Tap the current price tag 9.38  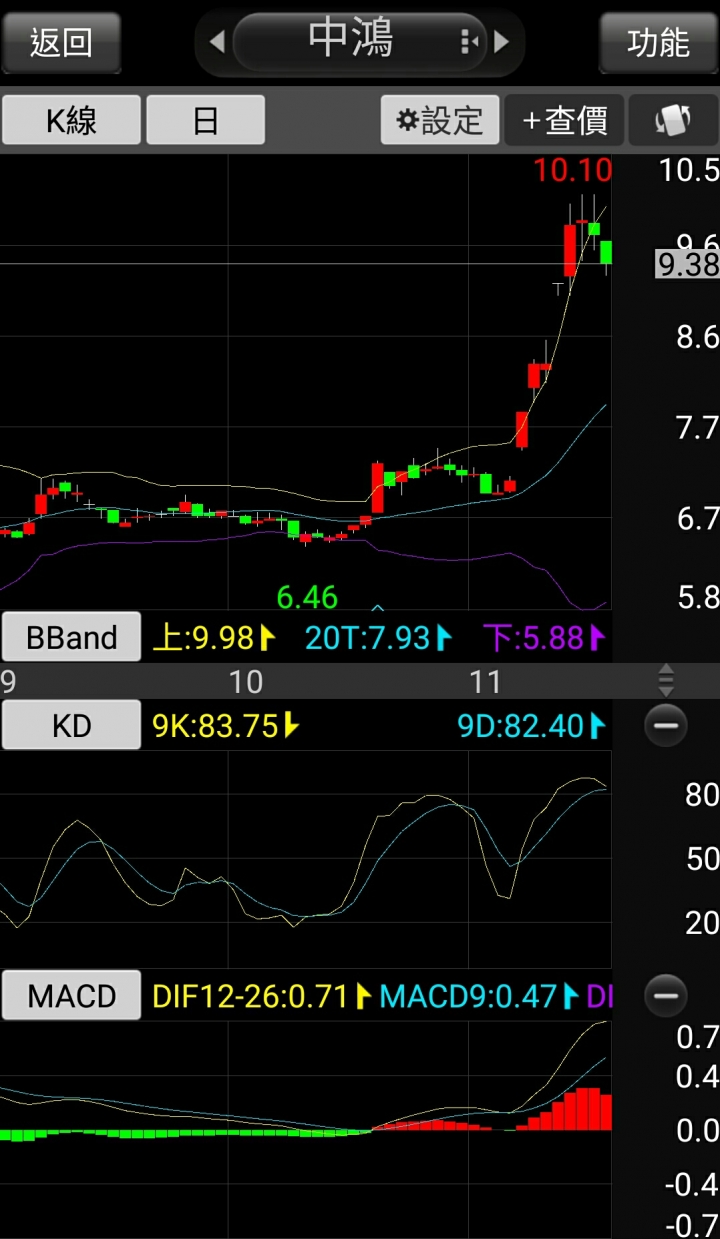(687, 264)
